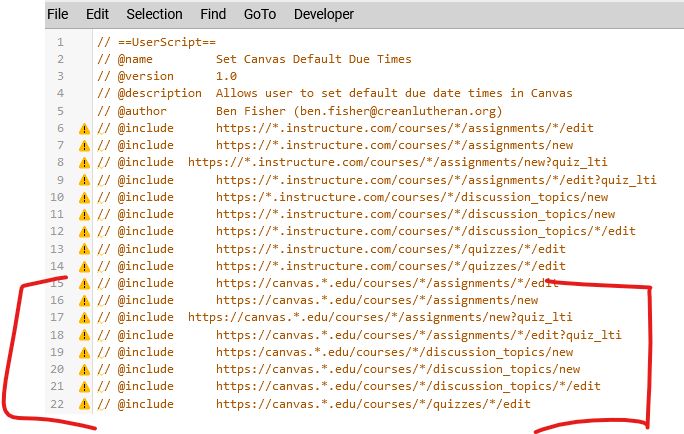Click the warning icon on line 10
Screen dimensions: 684x434
[84, 198]
